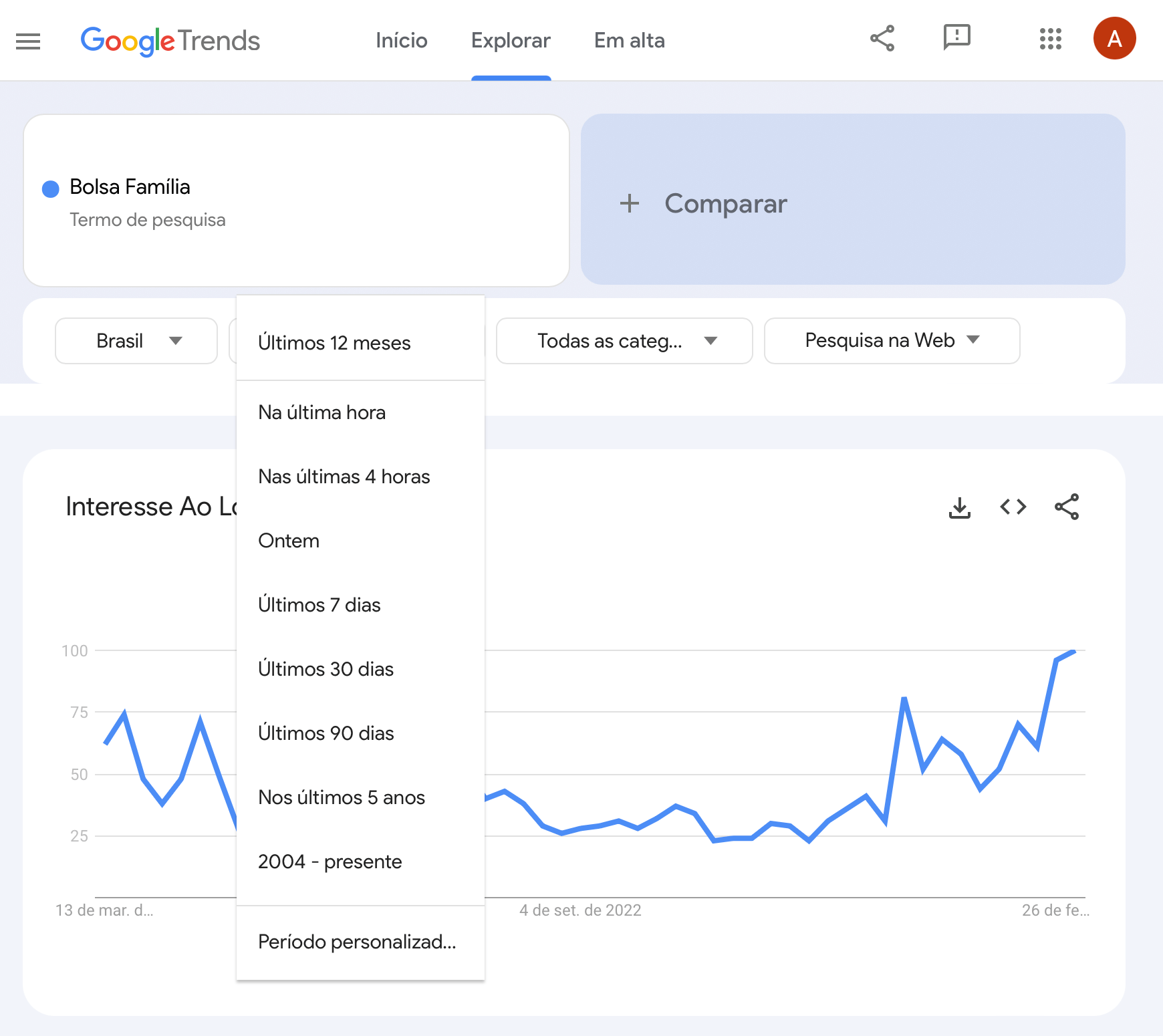This screenshot has width=1163, height=1036.
Task: Open the Google apps grid
Action: [x=1051, y=39]
